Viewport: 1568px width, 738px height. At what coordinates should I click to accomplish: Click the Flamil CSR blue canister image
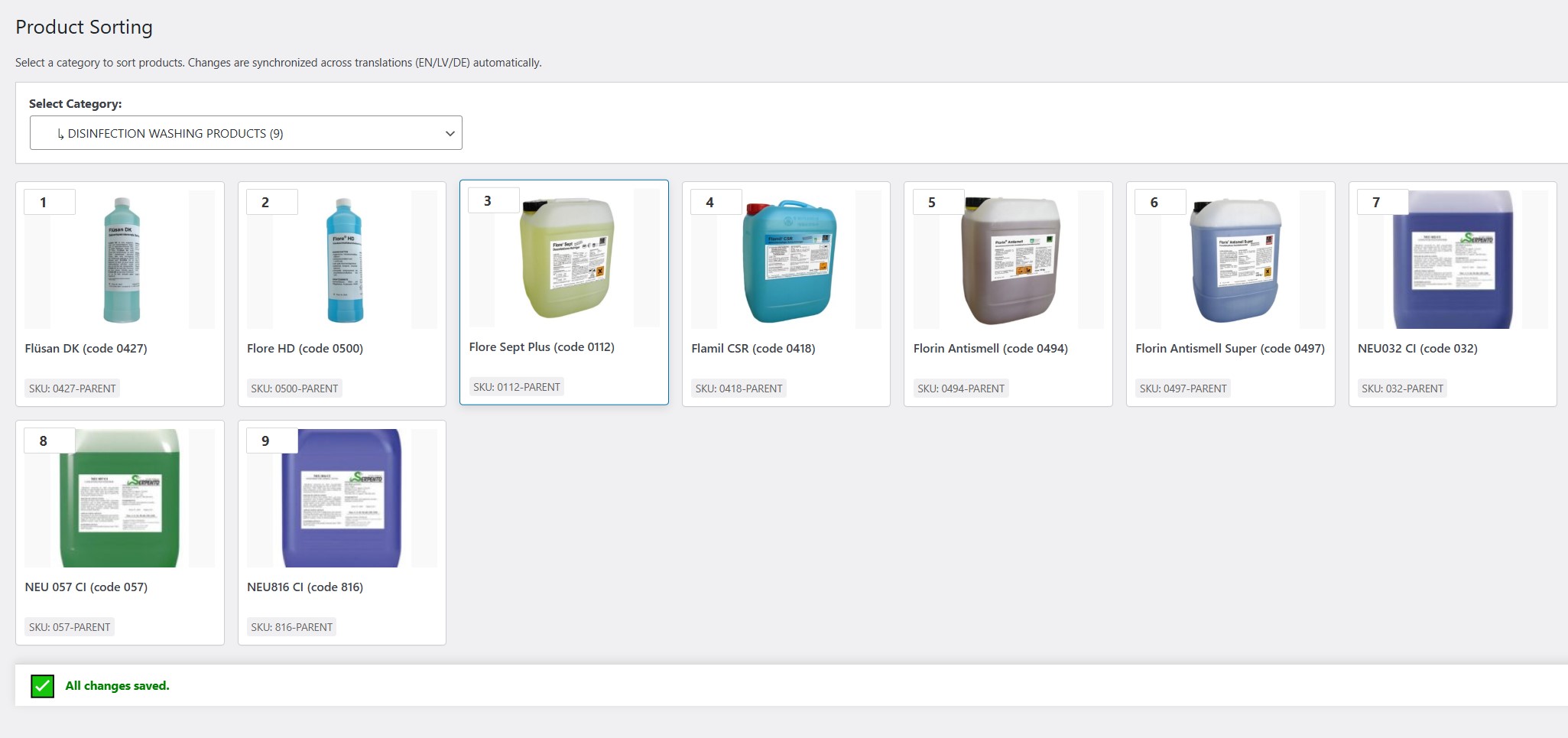point(789,261)
